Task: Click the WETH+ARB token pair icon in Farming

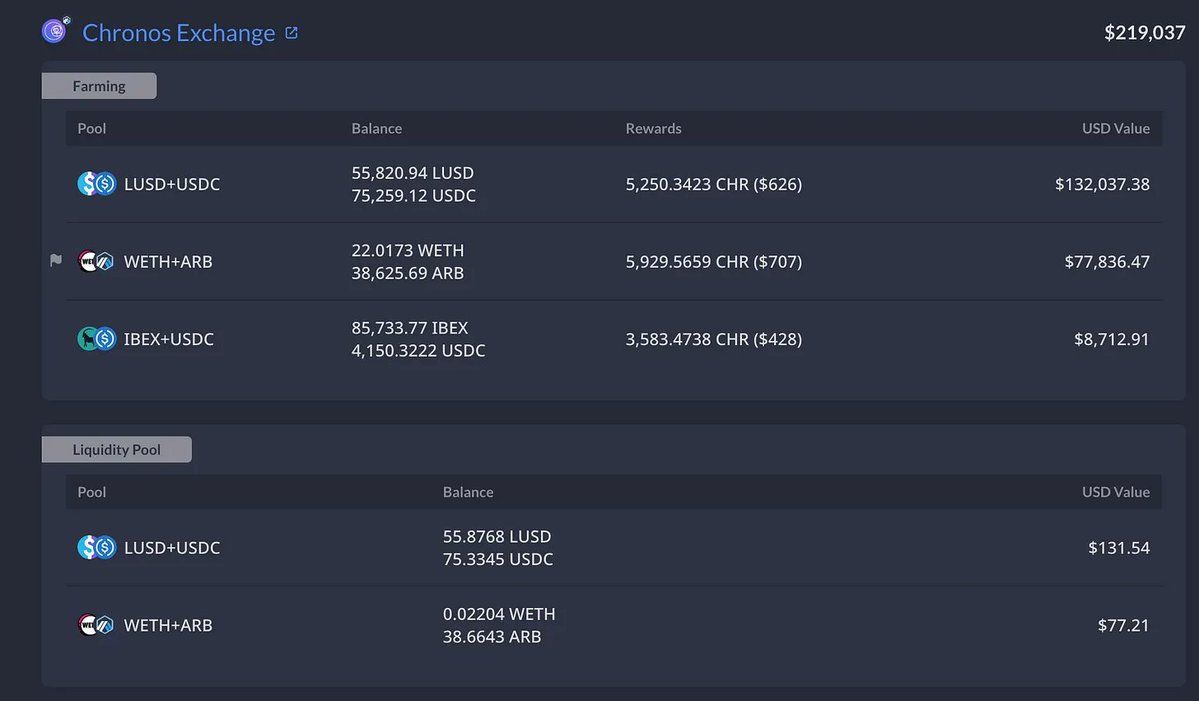Action: 96,261
